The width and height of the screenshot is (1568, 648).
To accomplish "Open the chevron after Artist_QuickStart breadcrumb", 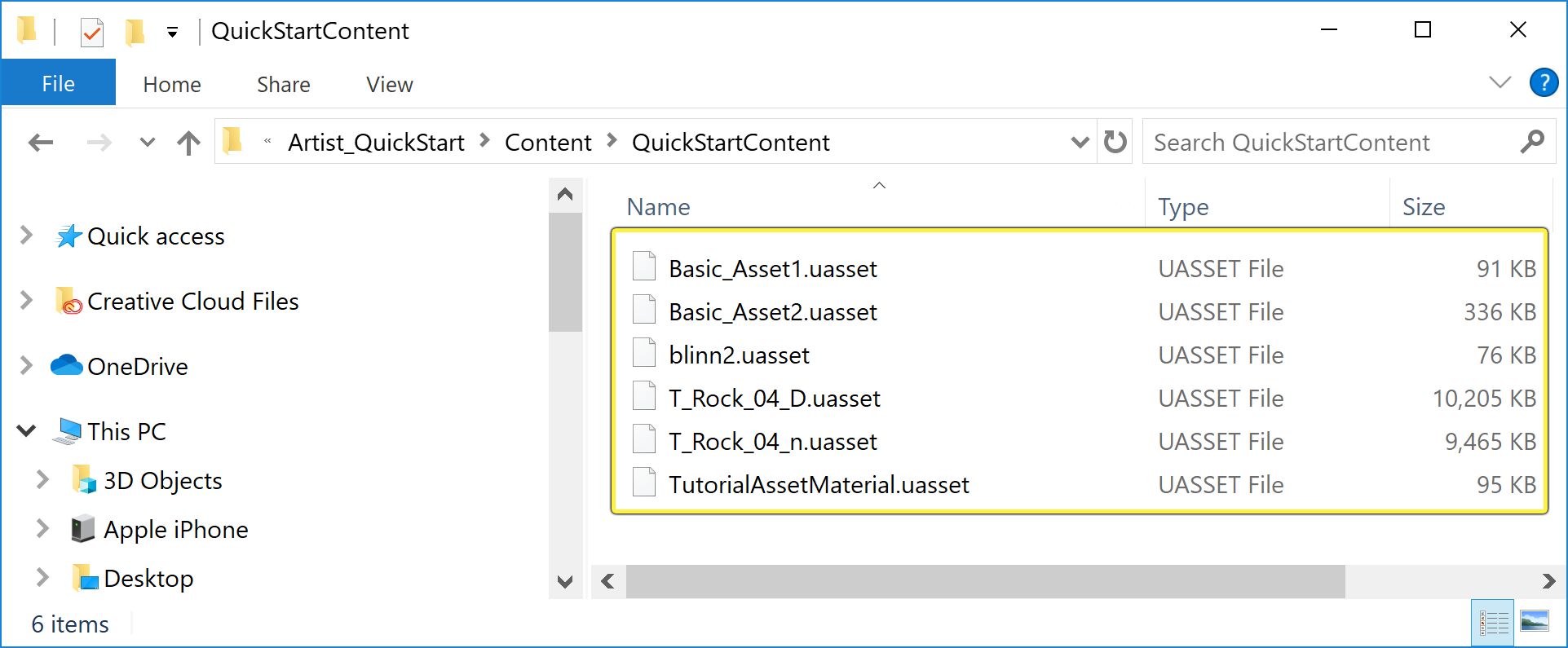I will [485, 141].
